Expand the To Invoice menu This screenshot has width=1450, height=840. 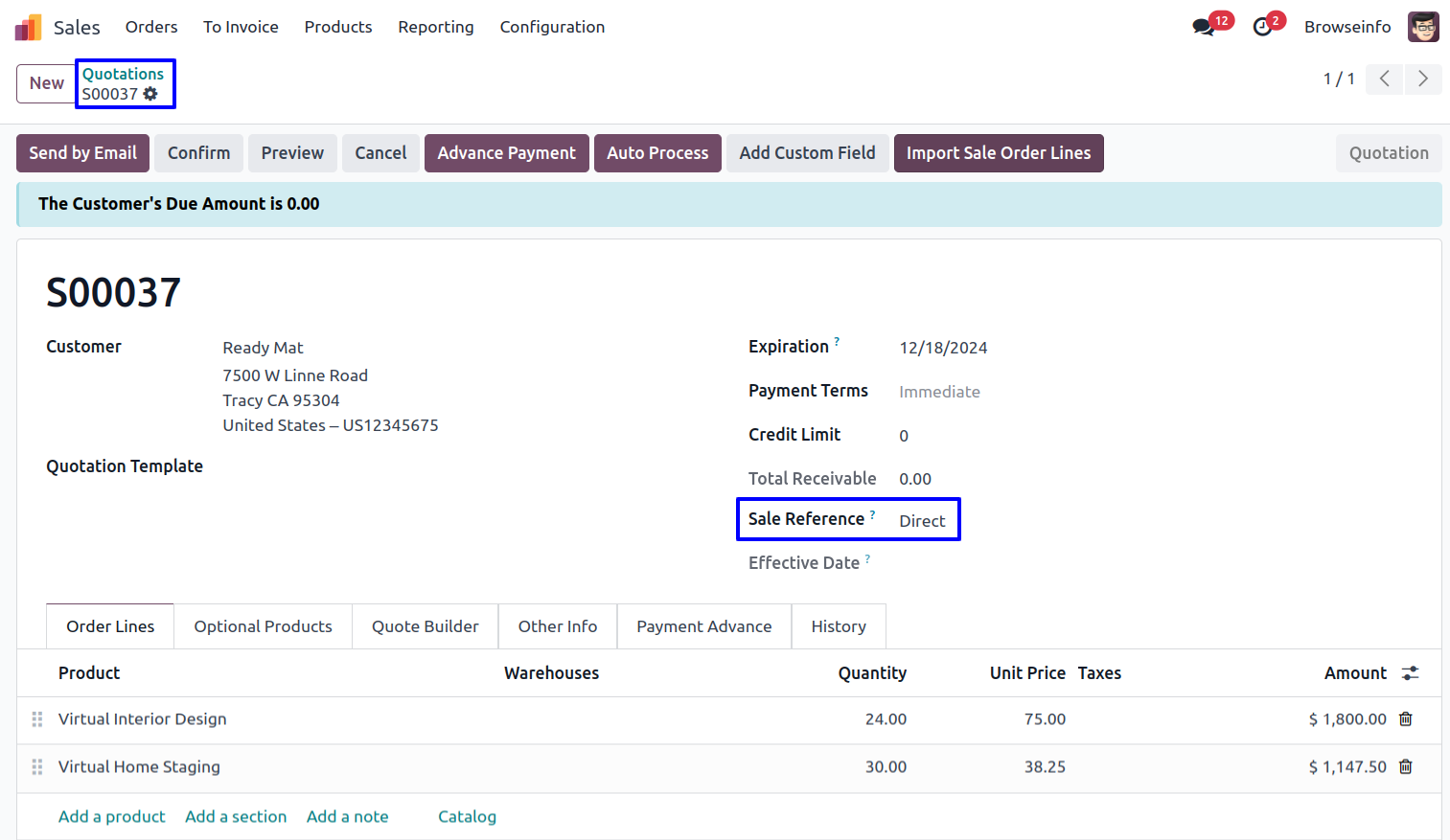[x=241, y=27]
